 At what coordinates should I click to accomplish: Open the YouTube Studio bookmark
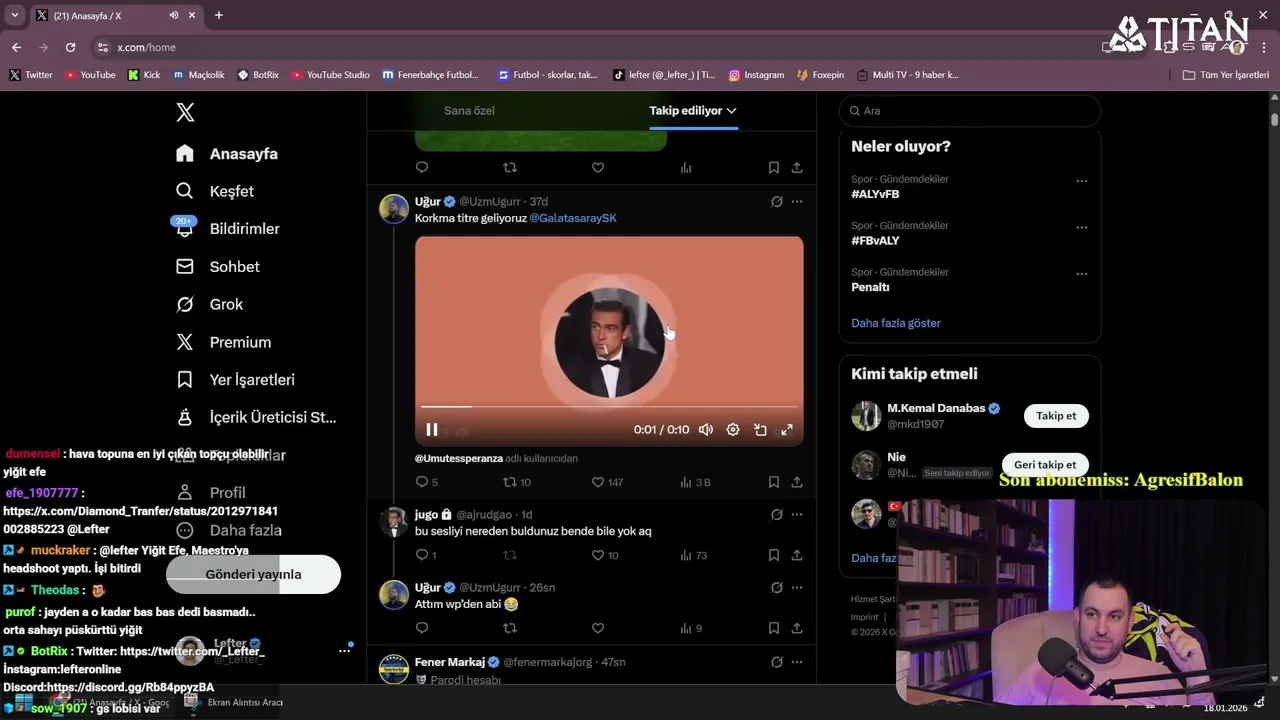[x=330, y=75]
